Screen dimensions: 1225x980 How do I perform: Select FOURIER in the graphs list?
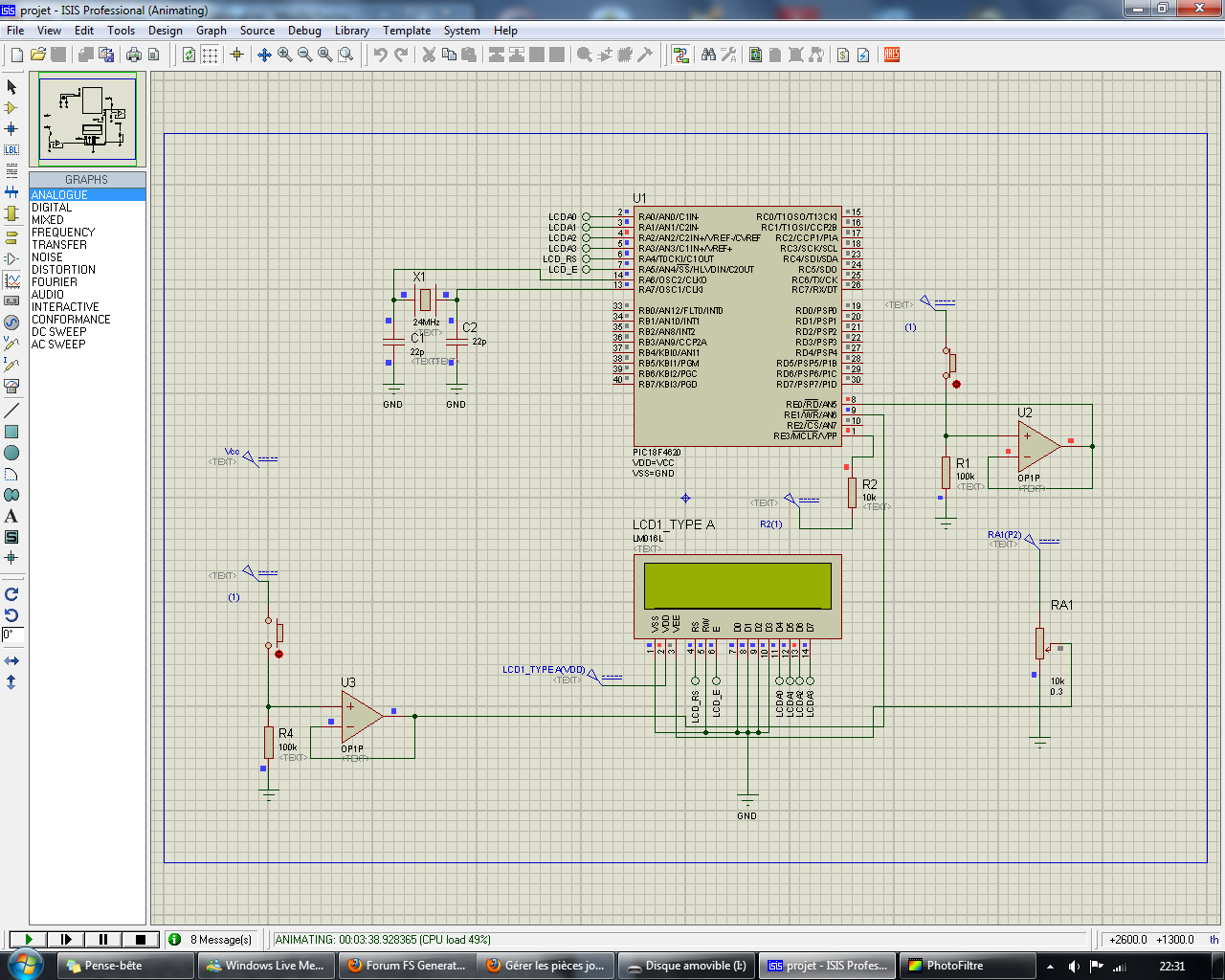click(x=55, y=282)
